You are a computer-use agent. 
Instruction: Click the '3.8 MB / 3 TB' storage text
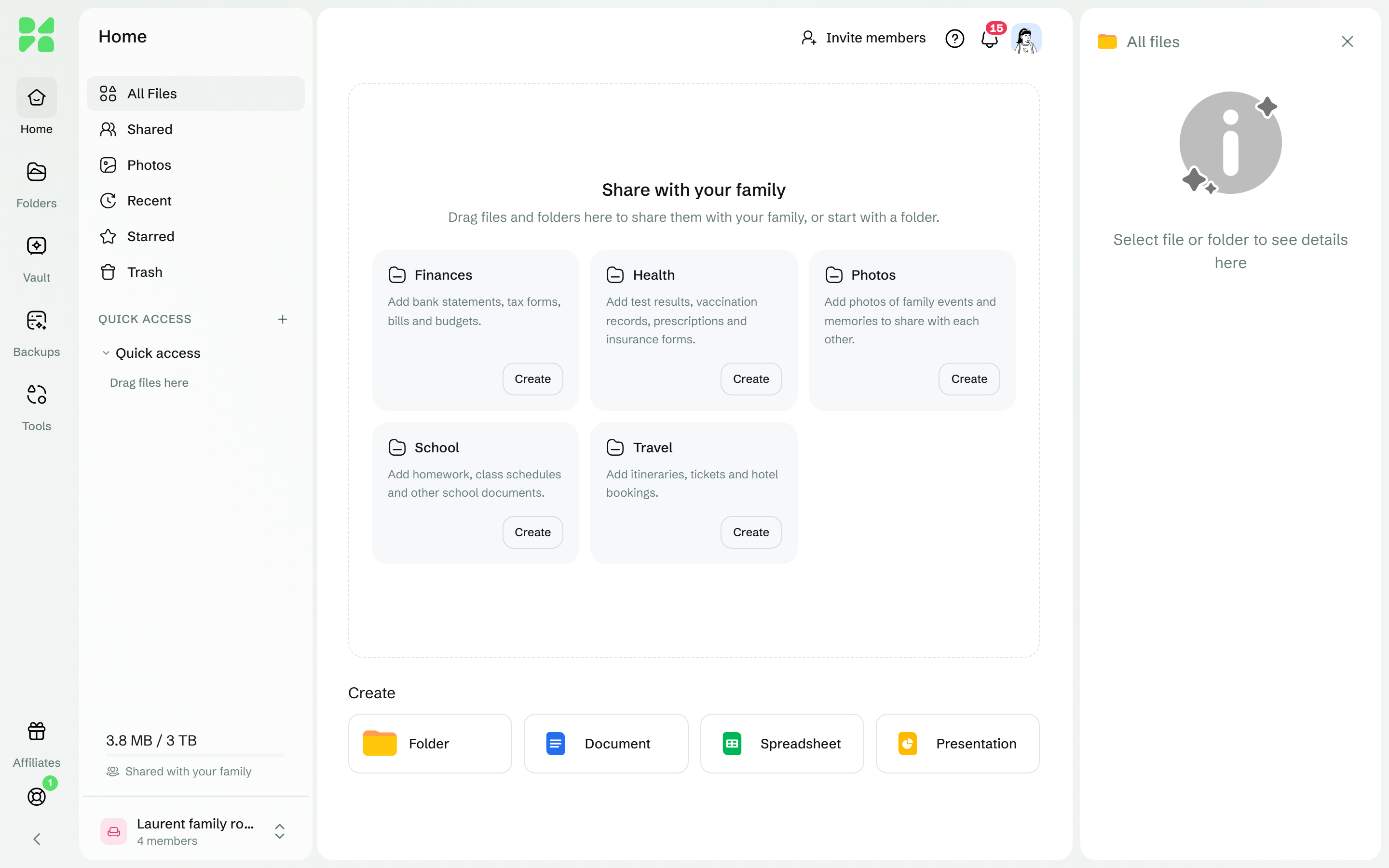click(x=151, y=741)
